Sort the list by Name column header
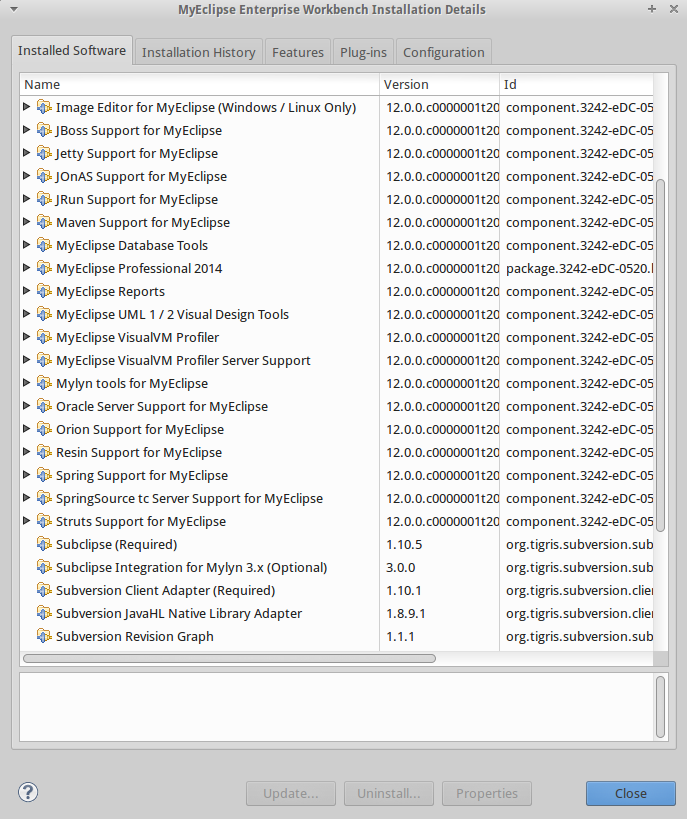 tap(200, 85)
